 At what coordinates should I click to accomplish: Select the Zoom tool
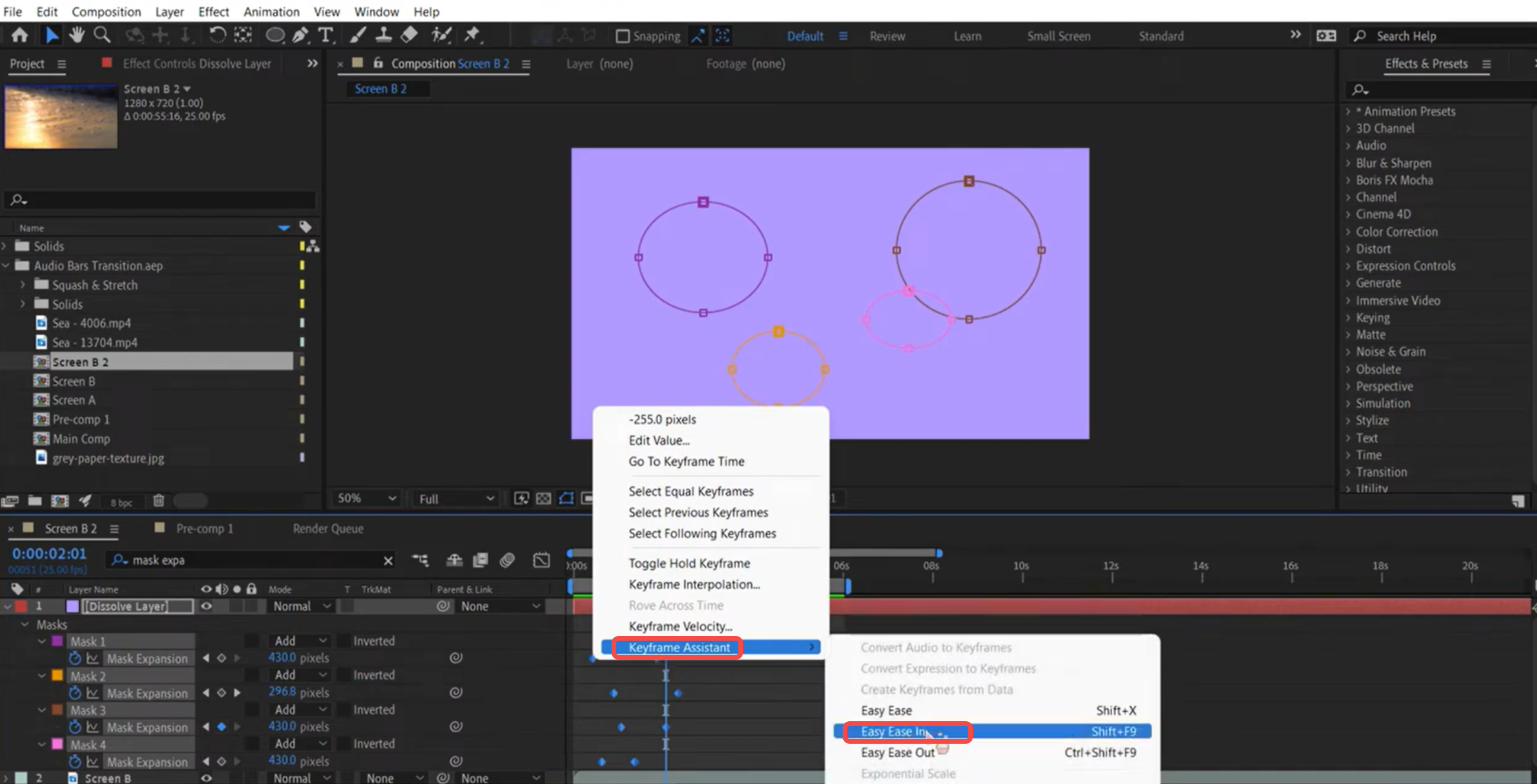pos(102,34)
